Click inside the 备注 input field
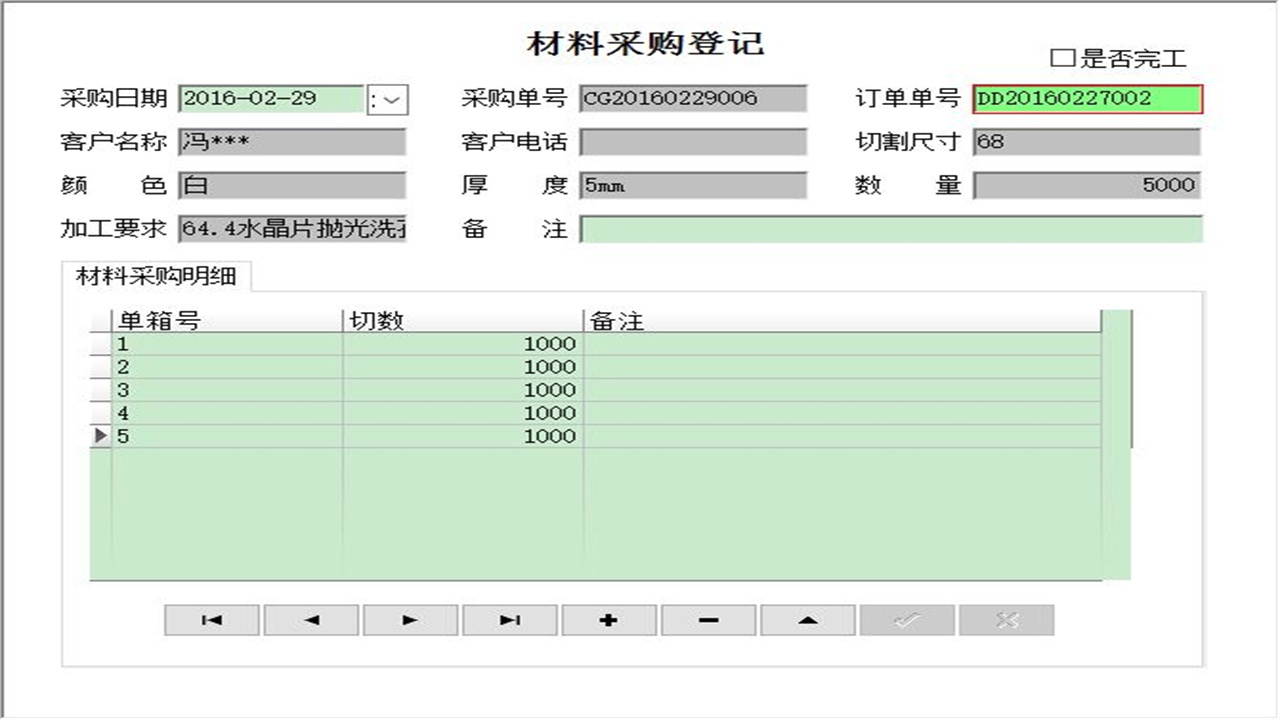The image size is (1280, 720). point(890,229)
